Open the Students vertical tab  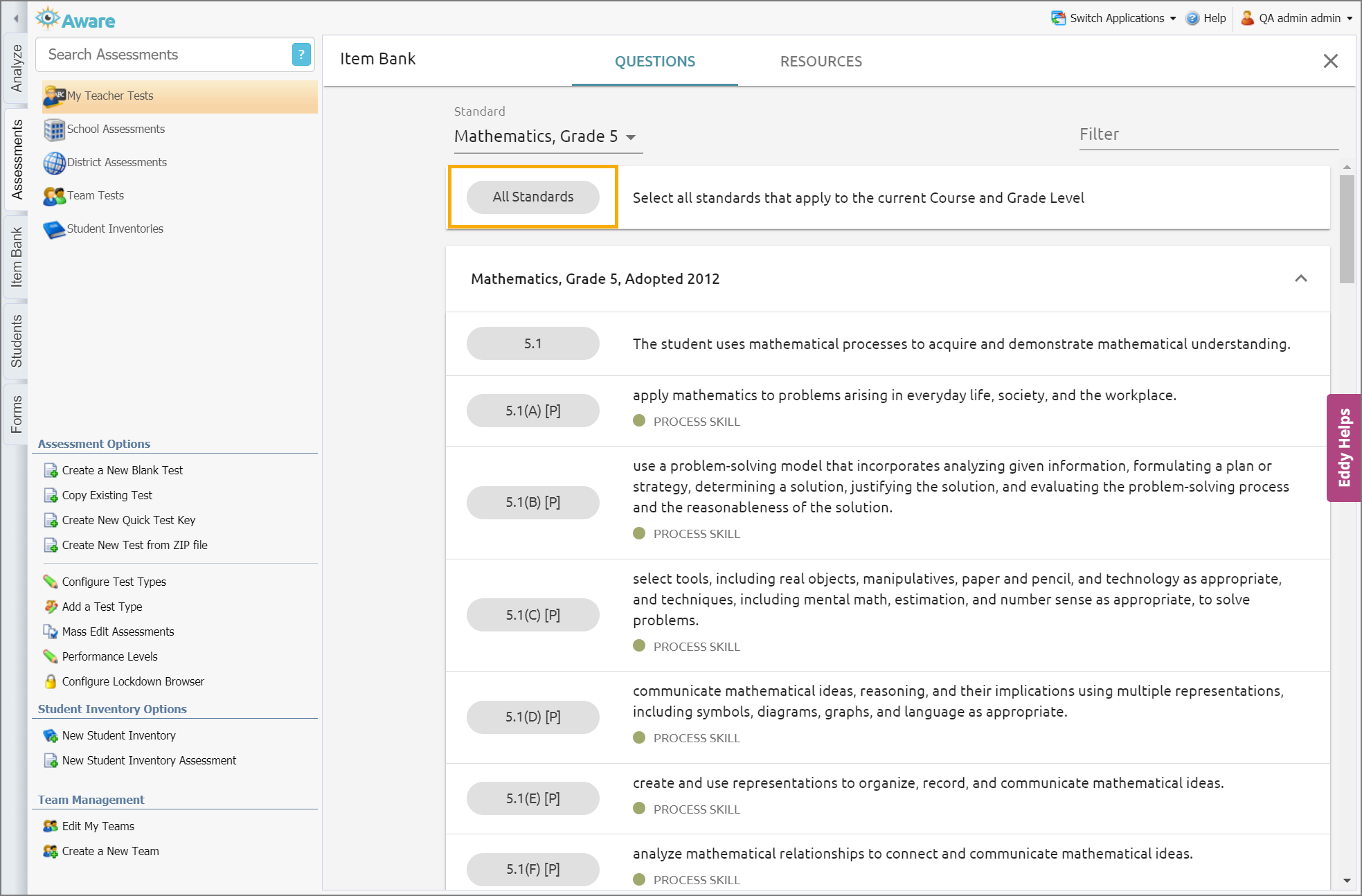pyautogui.click(x=16, y=341)
